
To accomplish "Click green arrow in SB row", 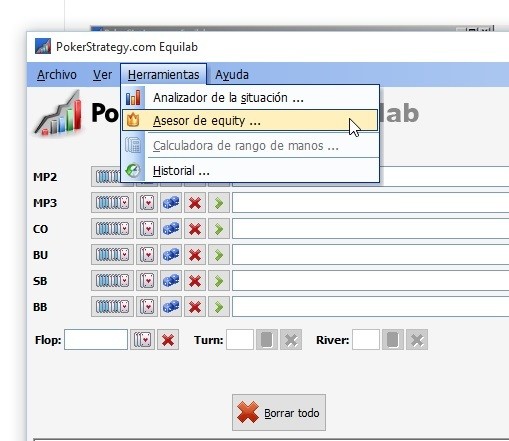I will click(x=219, y=280).
